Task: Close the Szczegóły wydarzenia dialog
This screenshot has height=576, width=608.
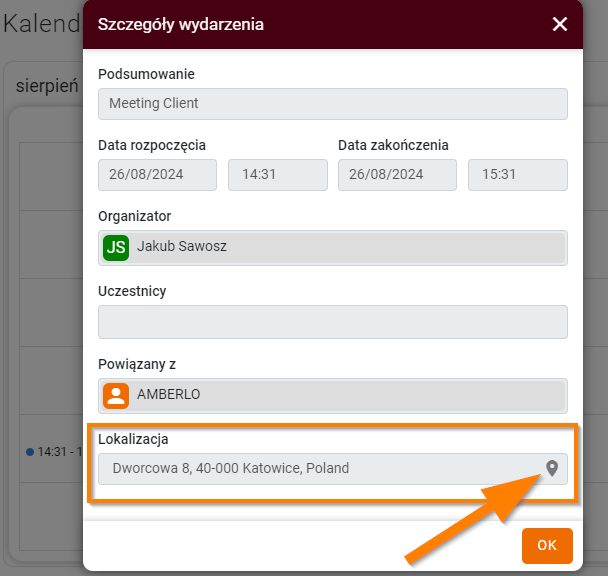Action: [560, 24]
